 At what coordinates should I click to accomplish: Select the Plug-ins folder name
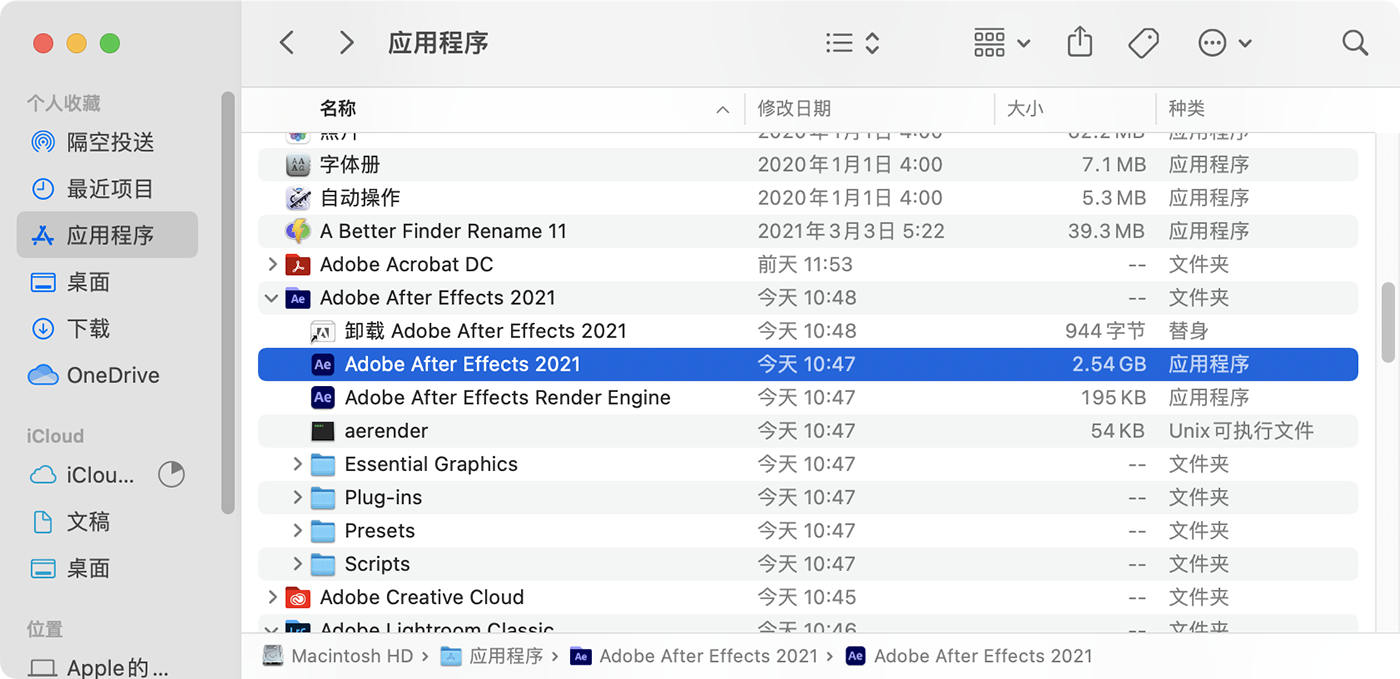tap(383, 497)
